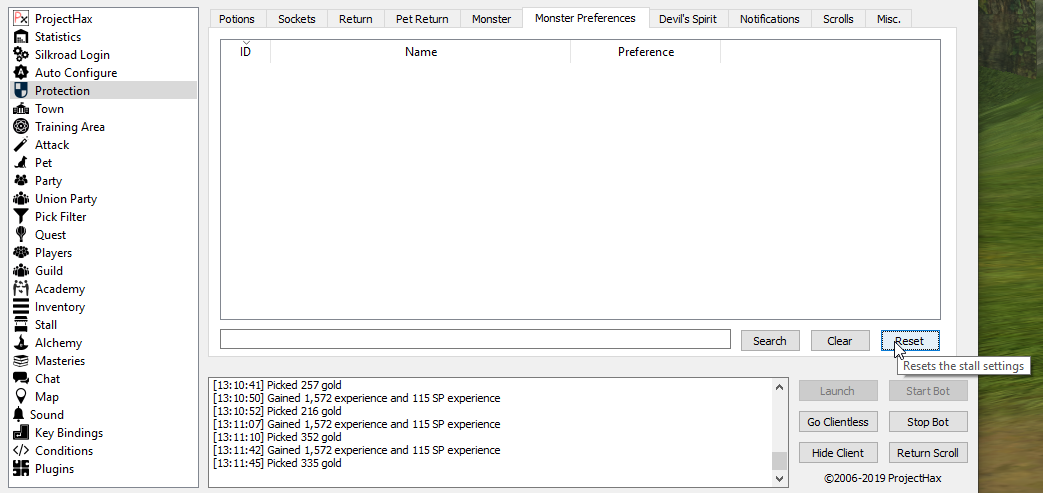
Task: Select the Attack sword icon
Action: coord(20,145)
